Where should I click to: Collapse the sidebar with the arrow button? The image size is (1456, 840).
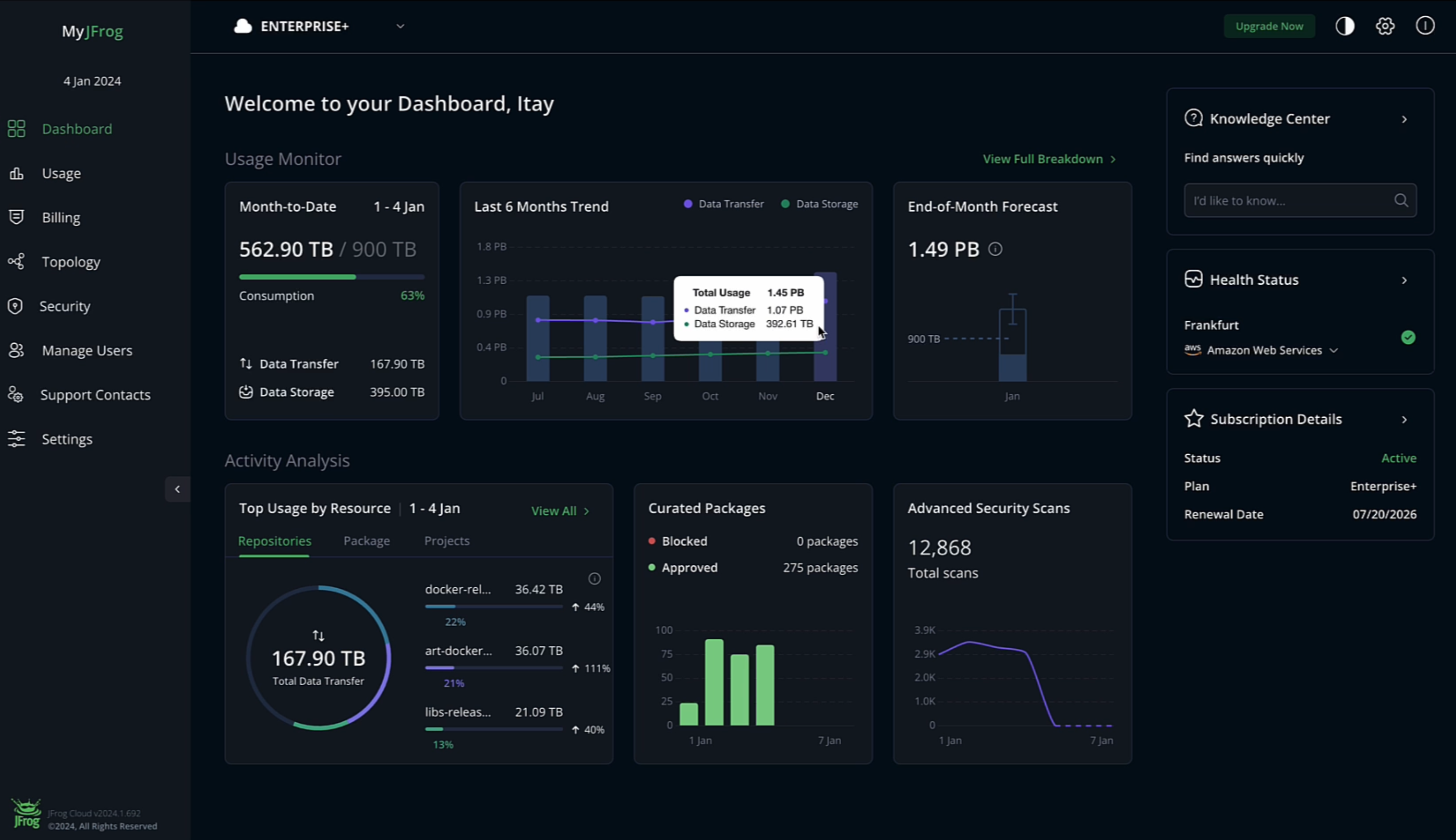pos(177,489)
